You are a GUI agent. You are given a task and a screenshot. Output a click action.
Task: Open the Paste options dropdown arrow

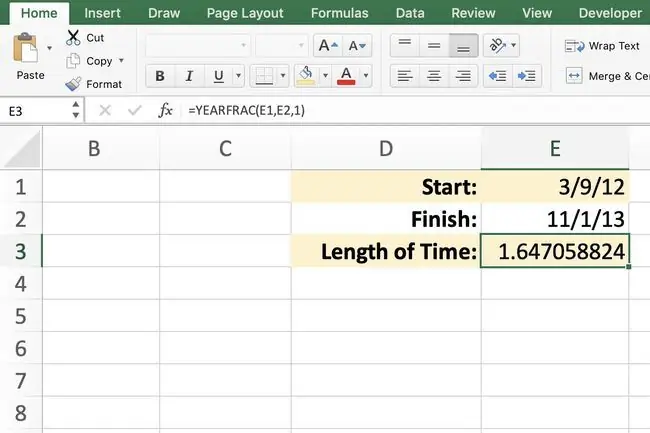(49, 48)
